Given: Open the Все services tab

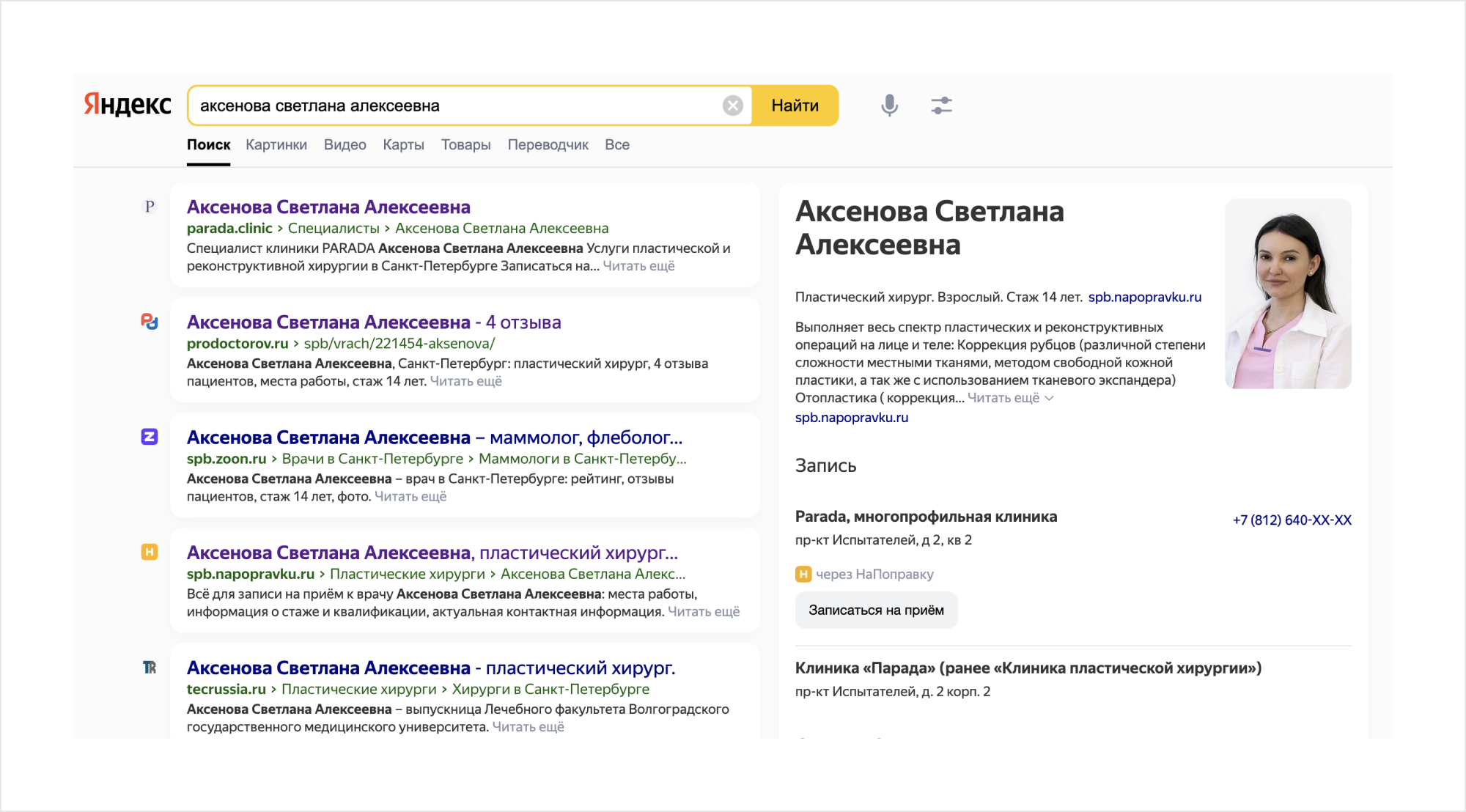Looking at the screenshot, I should pyautogui.click(x=617, y=144).
